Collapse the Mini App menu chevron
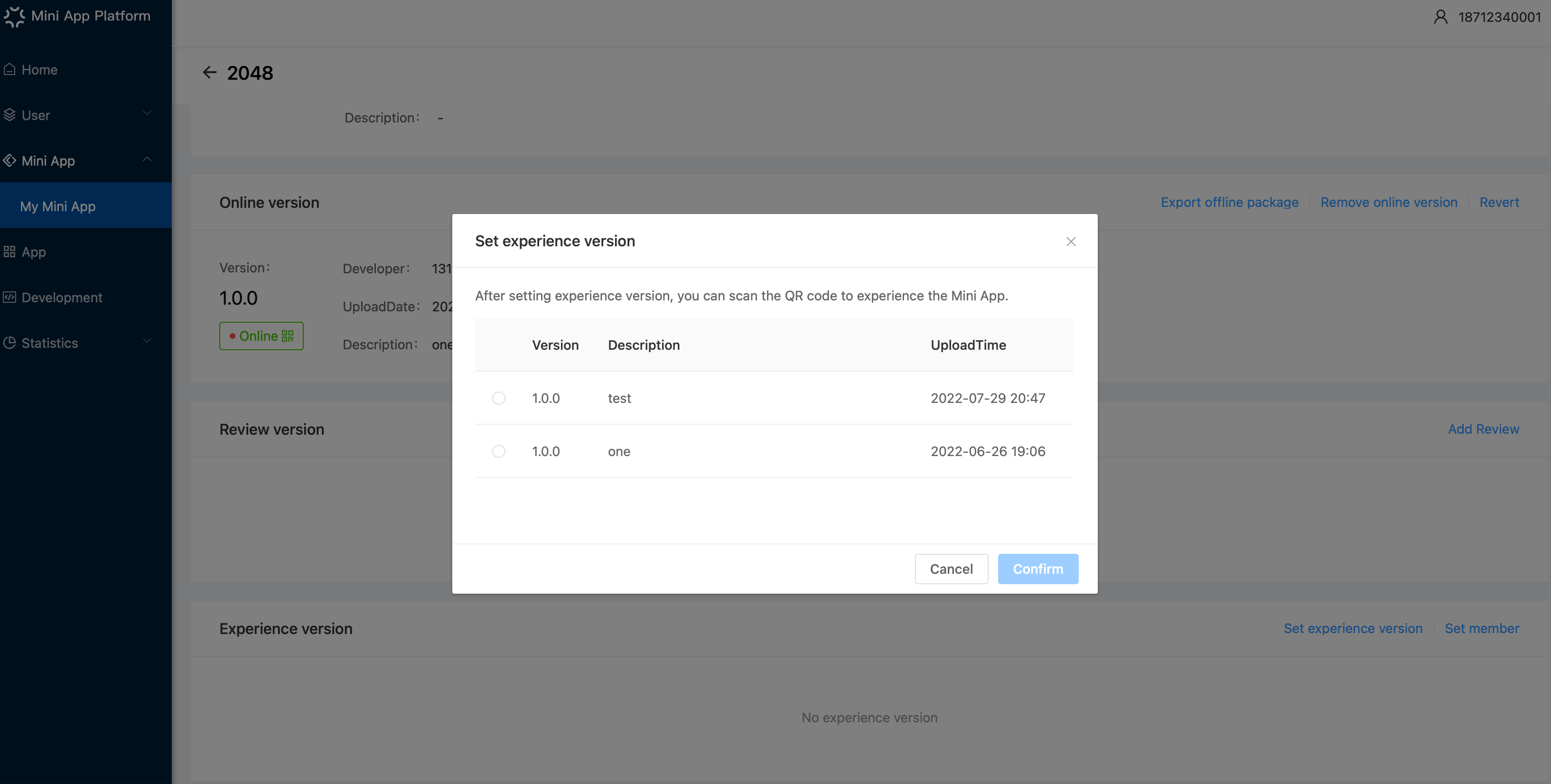1551x784 pixels. point(147,159)
